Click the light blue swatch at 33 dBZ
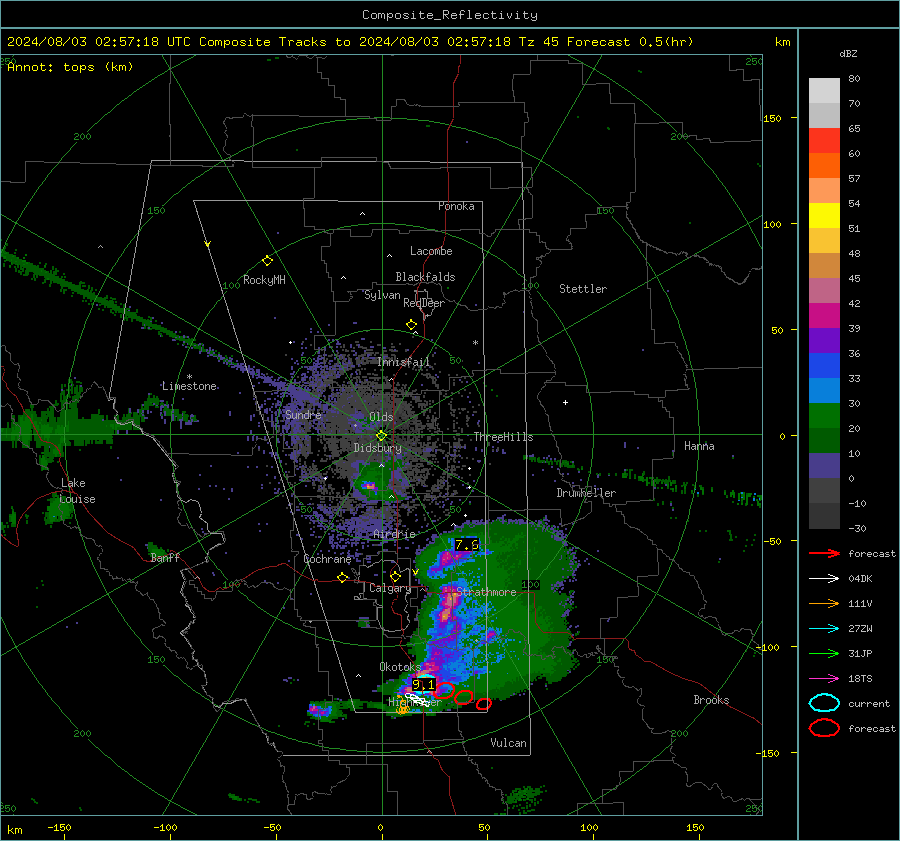This screenshot has width=900, height=841. pos(824,390)
